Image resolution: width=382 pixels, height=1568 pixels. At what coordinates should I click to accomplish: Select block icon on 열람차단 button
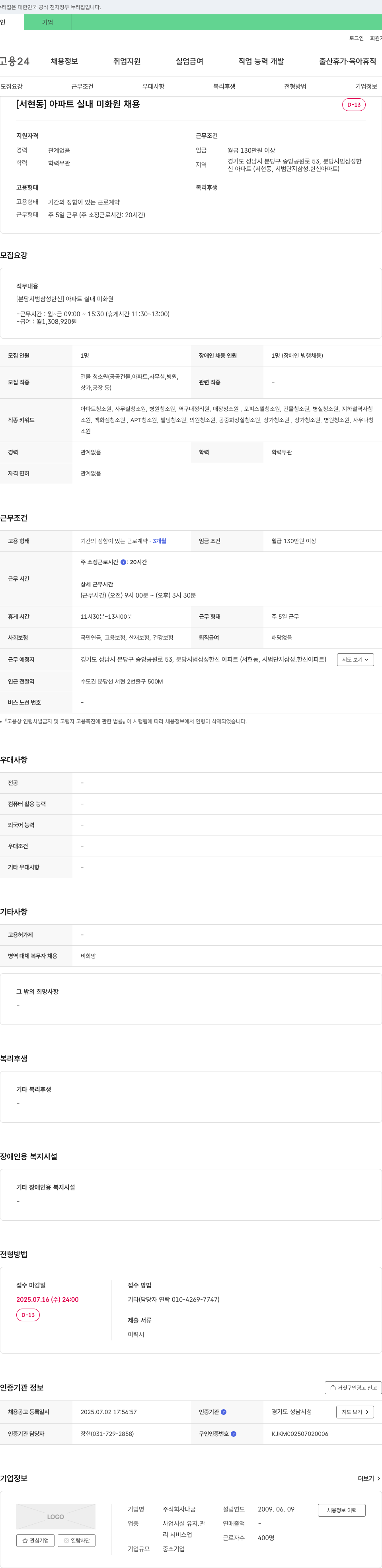click(x=66, y=1541)
